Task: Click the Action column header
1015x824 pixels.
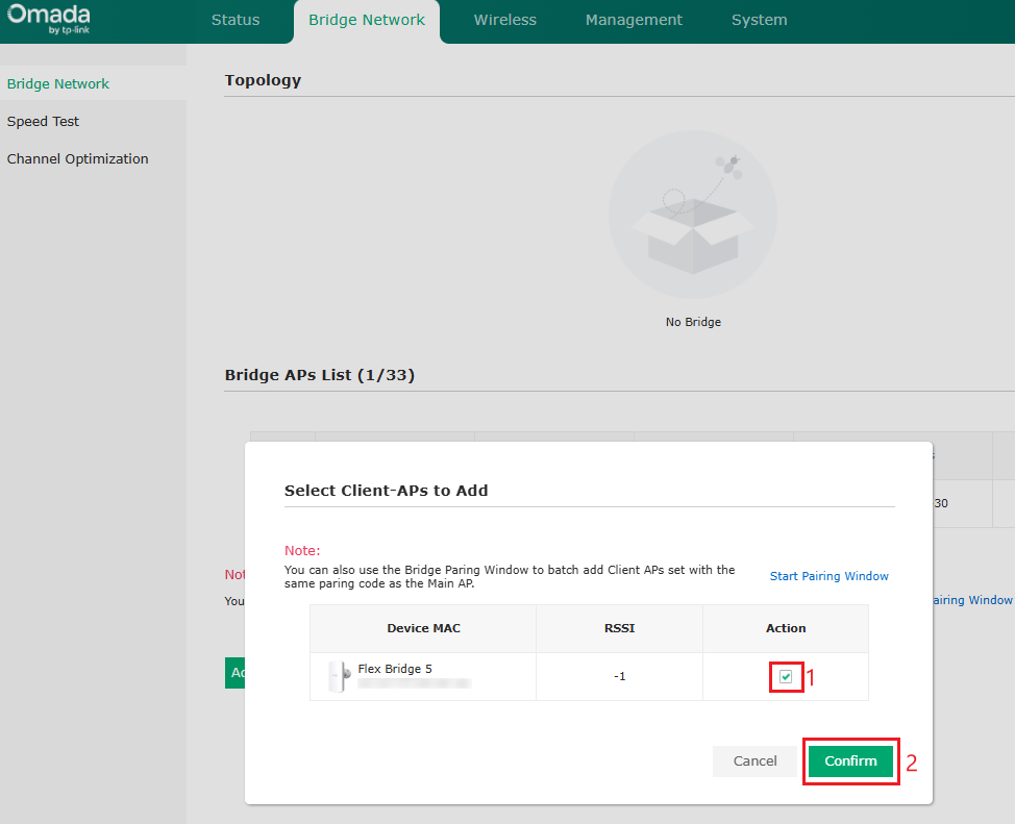Action: click(x=786, y=628)
